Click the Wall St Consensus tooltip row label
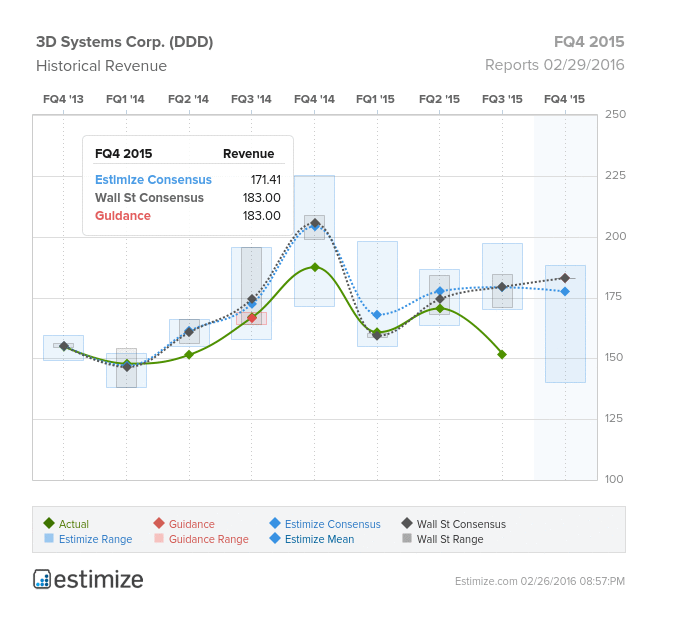 click(149, 198)
